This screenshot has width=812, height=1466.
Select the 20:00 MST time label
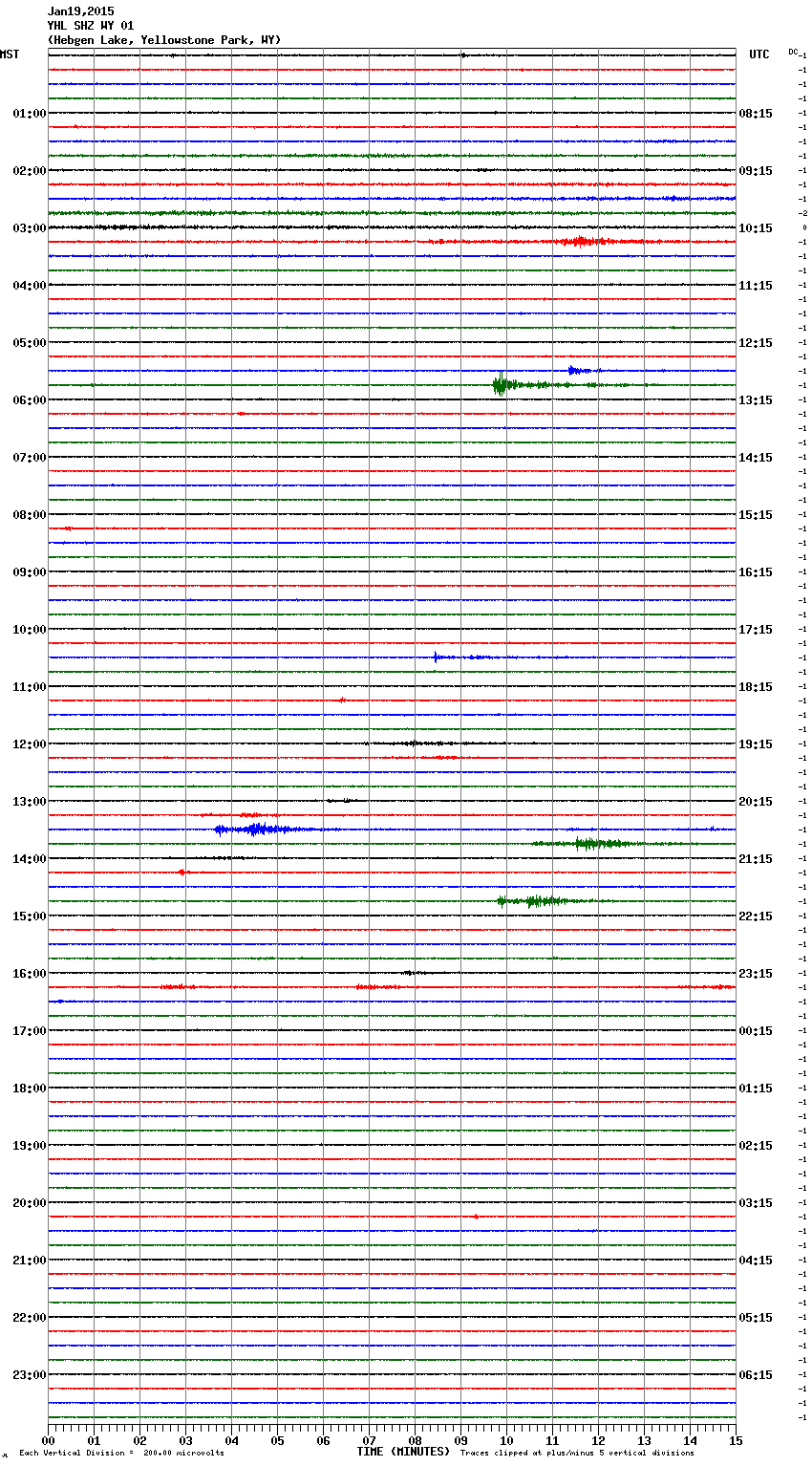tap(29, 1203)
